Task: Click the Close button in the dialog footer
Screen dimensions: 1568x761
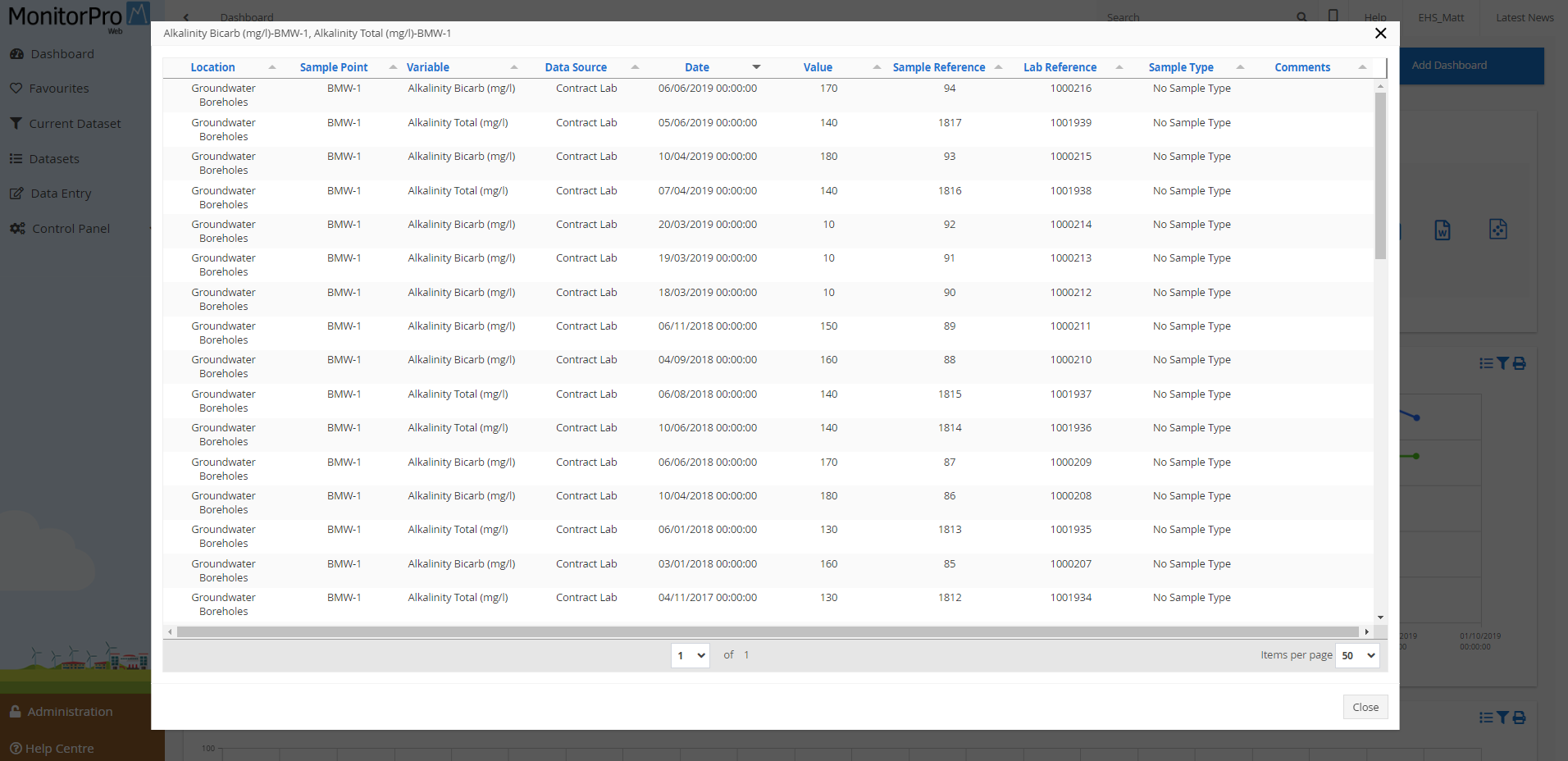Action: click(x=1365, y=707)
